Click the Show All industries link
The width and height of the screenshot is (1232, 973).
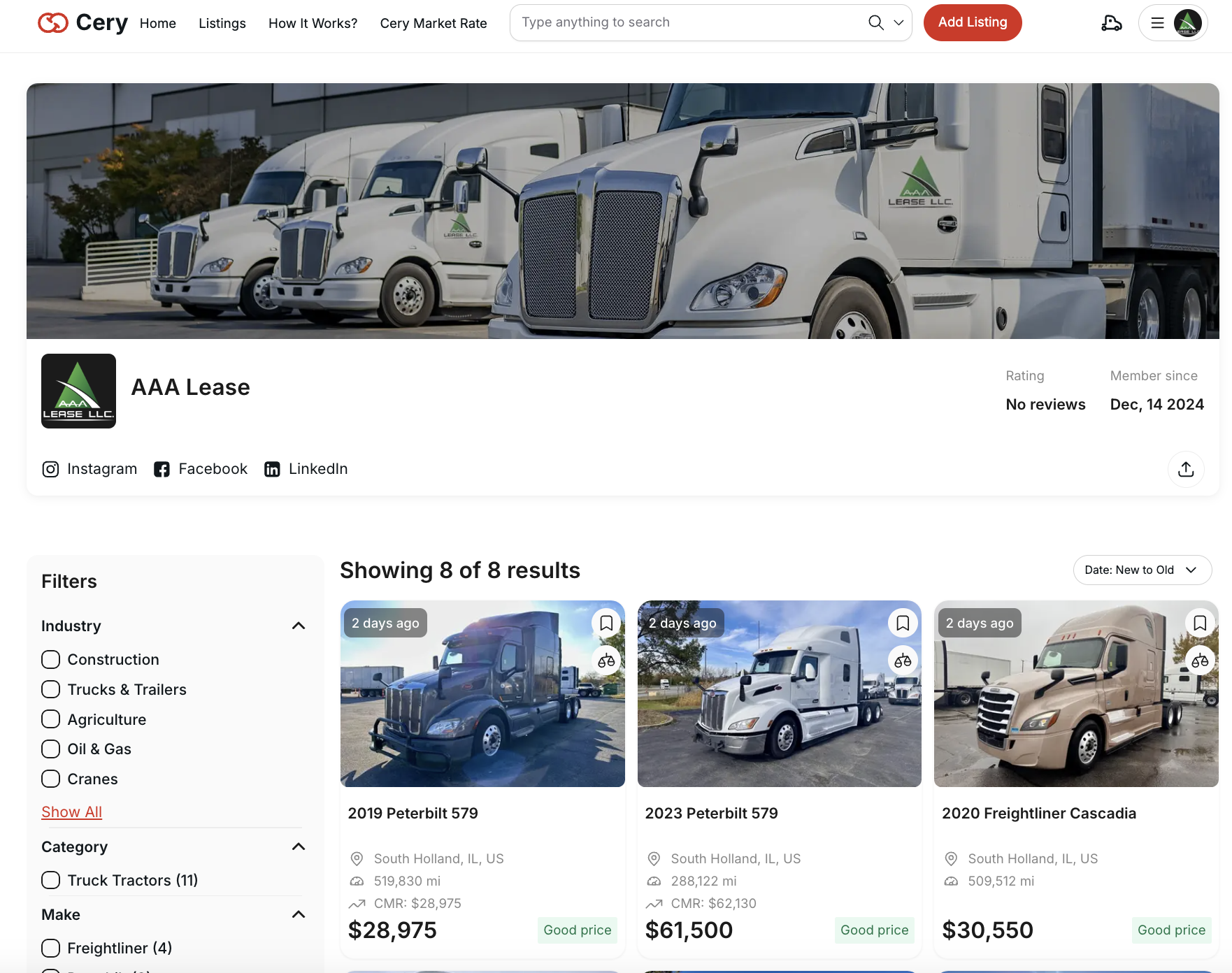click(x=71, y=812)
